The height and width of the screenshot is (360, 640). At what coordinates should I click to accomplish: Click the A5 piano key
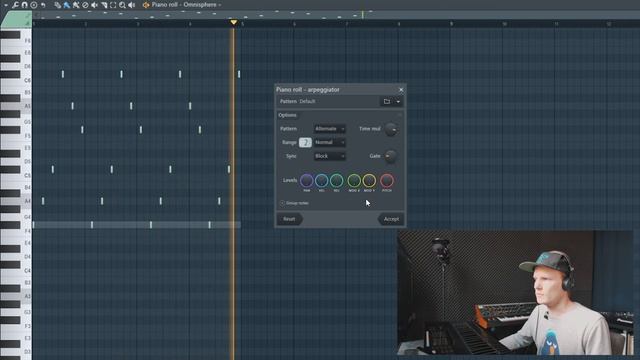click(x=16, y=106)
